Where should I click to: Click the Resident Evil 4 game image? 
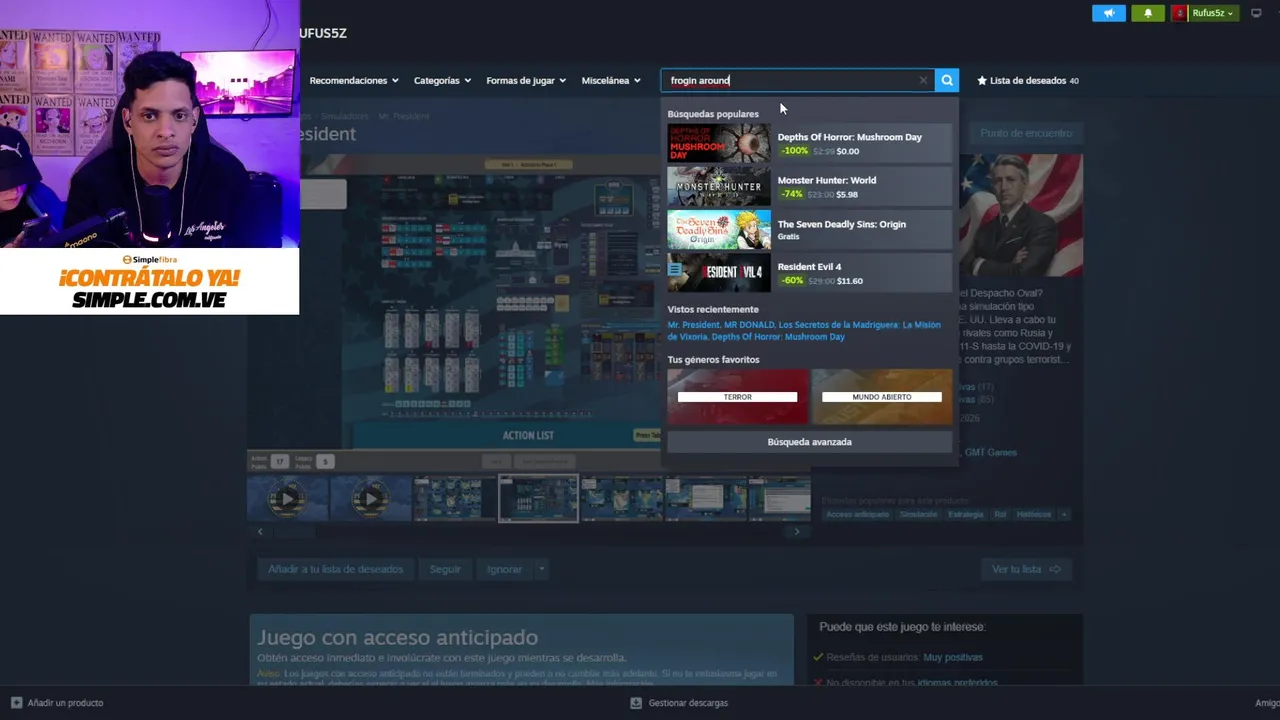[x=719, y=272]
